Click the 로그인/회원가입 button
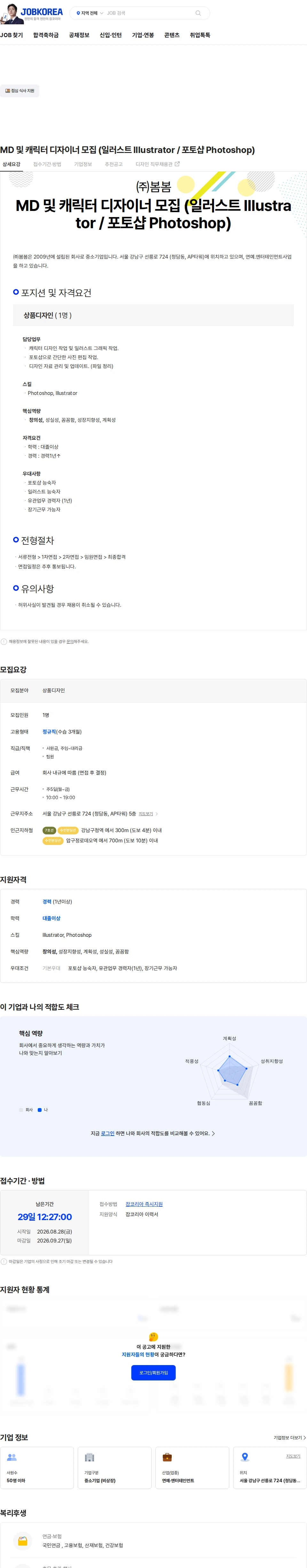The width and height of the screenshot is (307, 1568). tap(153, 1373)
